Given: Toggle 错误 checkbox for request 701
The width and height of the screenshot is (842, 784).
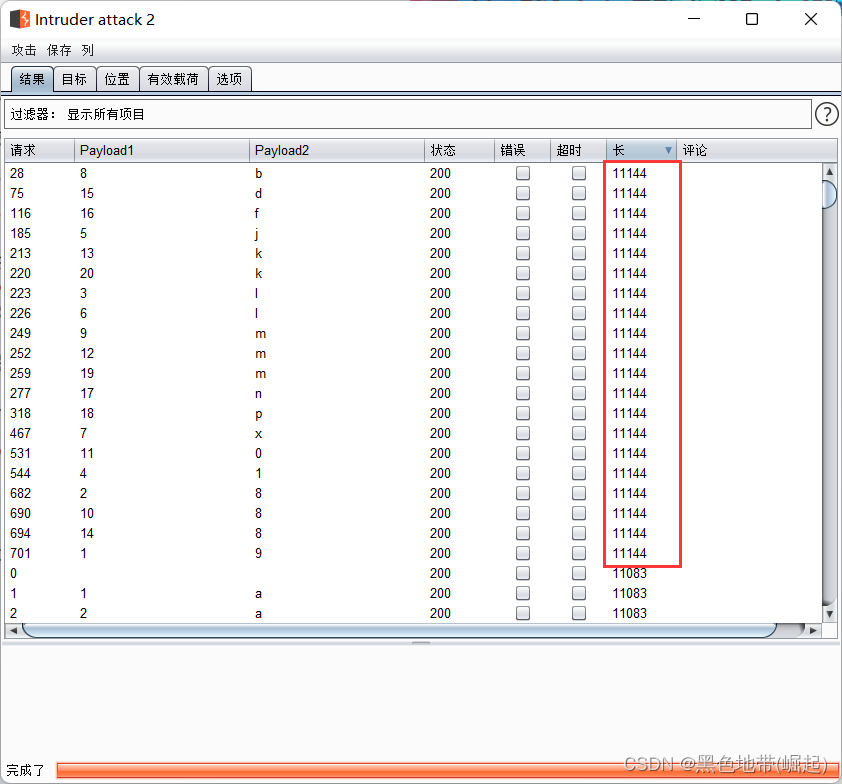Looking at the screenshot, I should coord(522,553).
